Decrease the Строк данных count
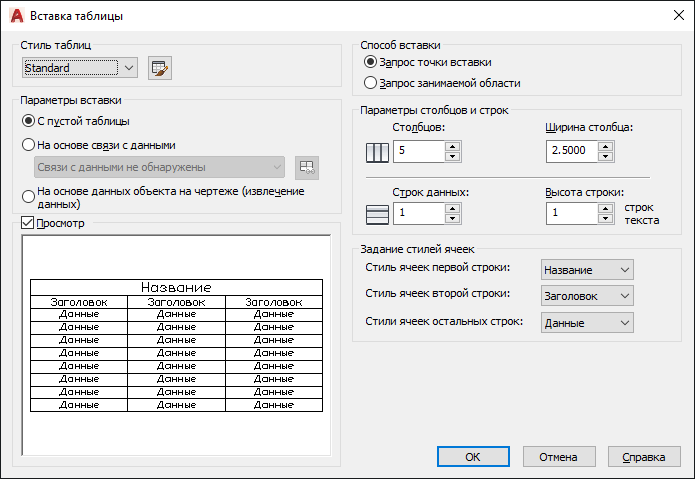 (x=452, y=218)
